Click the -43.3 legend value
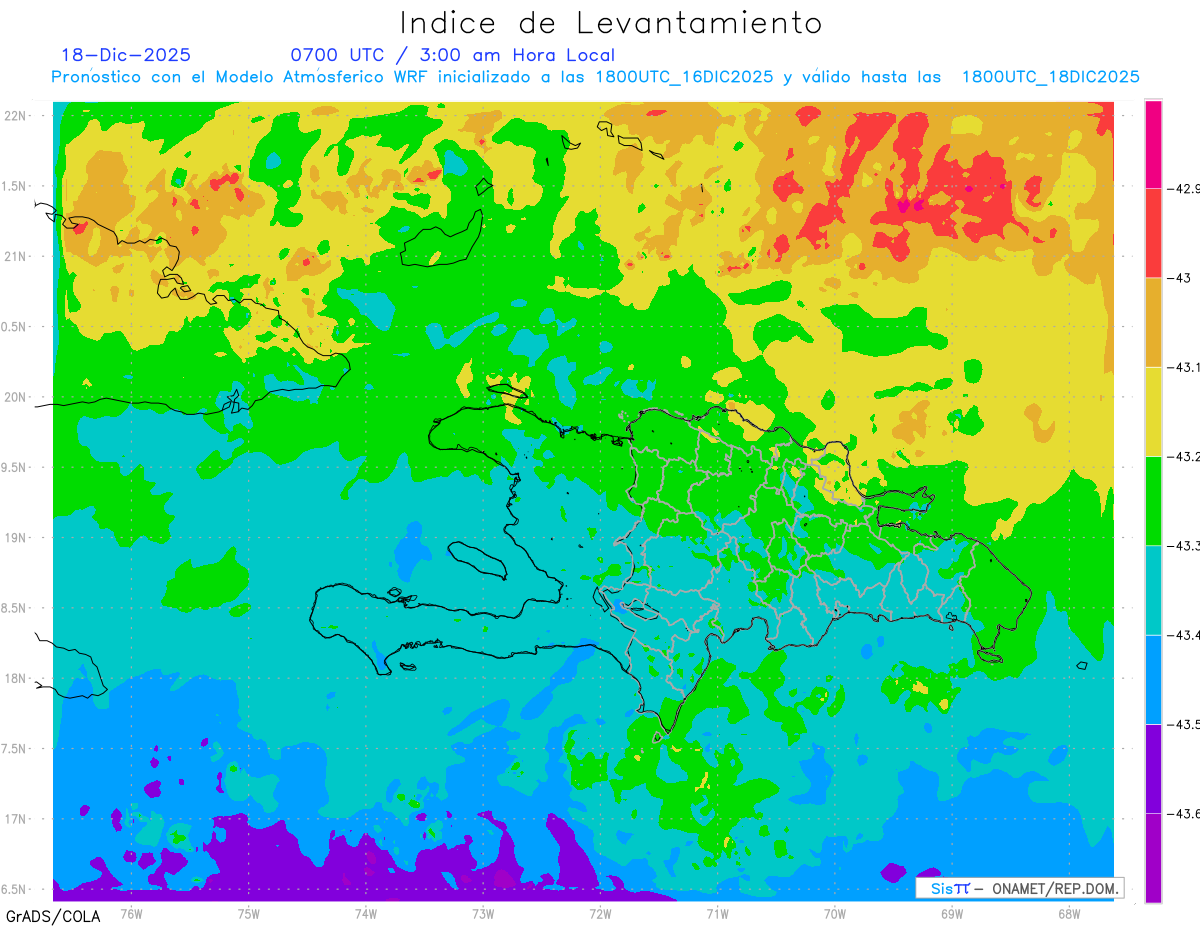1200x927 pixels. (x=1184, y=545)
